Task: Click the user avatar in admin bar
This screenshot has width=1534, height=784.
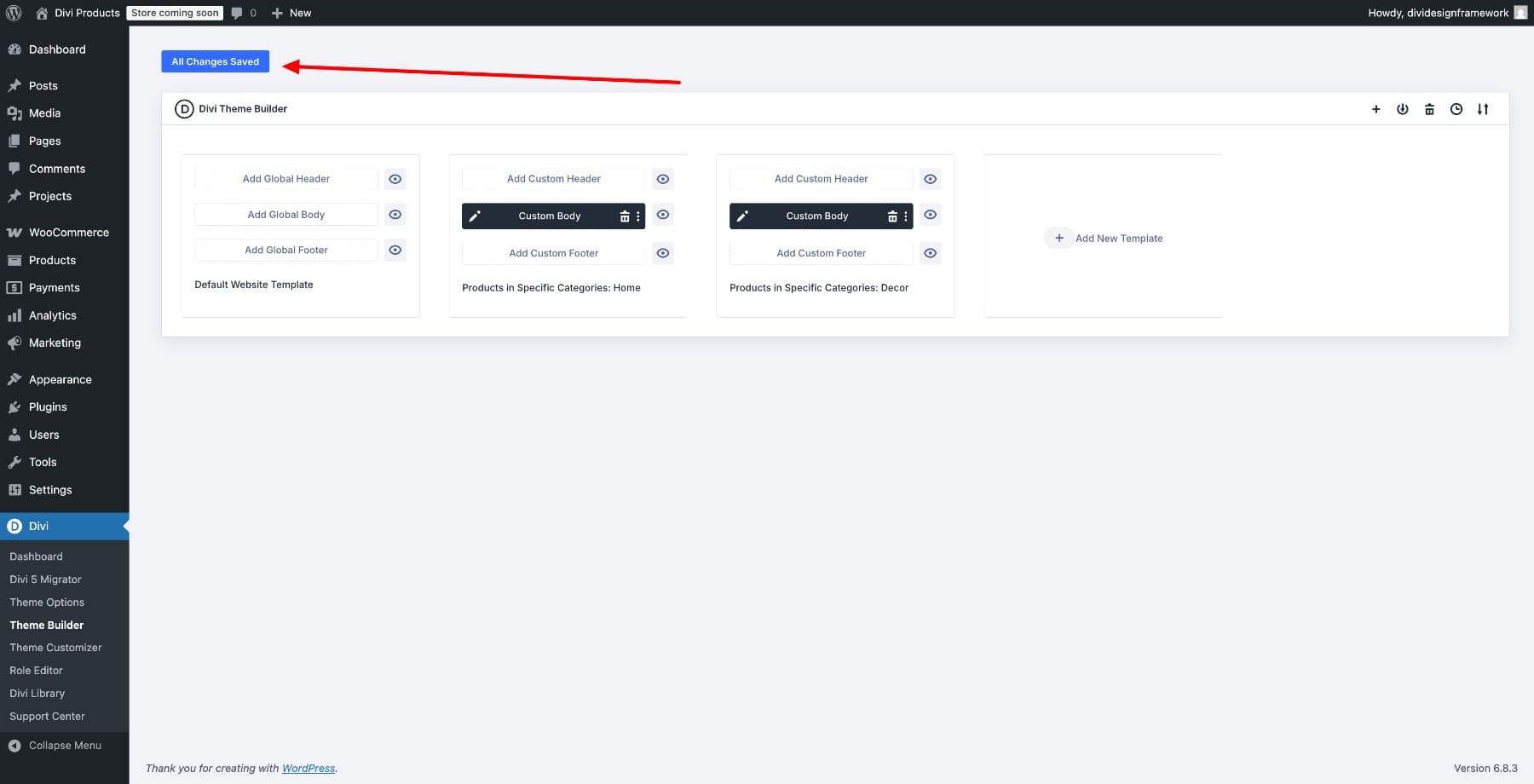Action: [1520, 13]
